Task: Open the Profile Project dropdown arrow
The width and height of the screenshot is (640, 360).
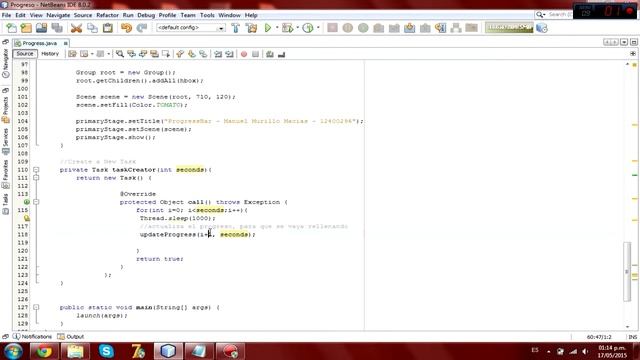Action: (x=318, y=28)
